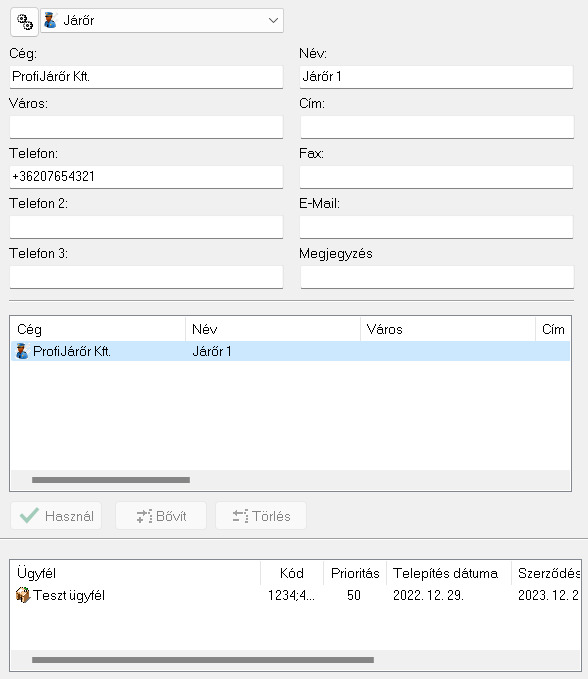Click the Bővít add button

click(161, 516)
